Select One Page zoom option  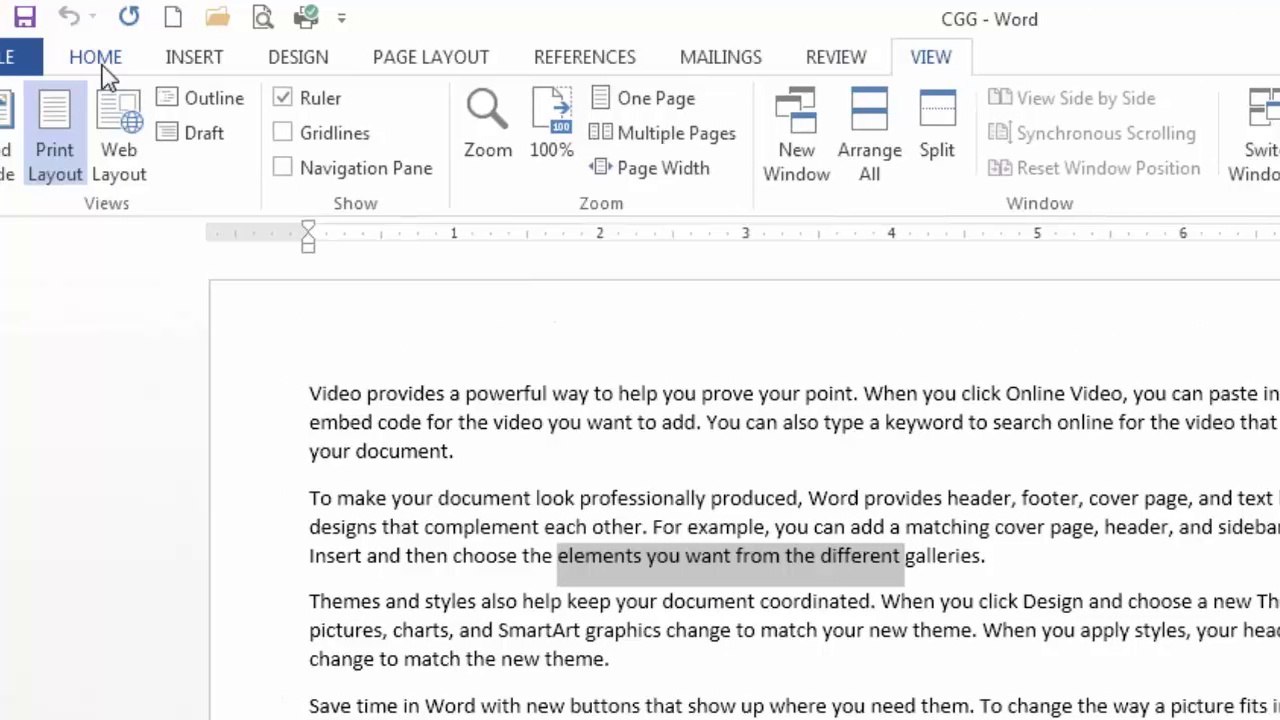pos(643,98)
